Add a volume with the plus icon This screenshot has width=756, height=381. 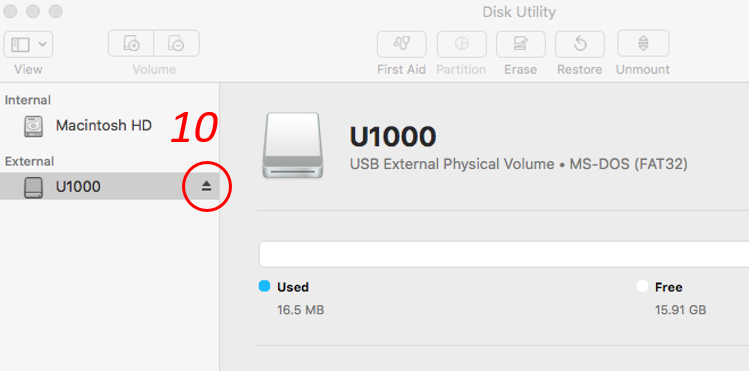(131, 43)
